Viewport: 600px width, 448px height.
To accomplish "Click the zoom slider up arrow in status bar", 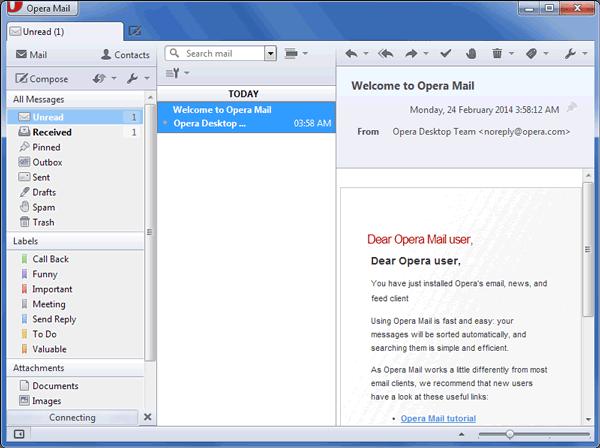I will pos(461,434).
